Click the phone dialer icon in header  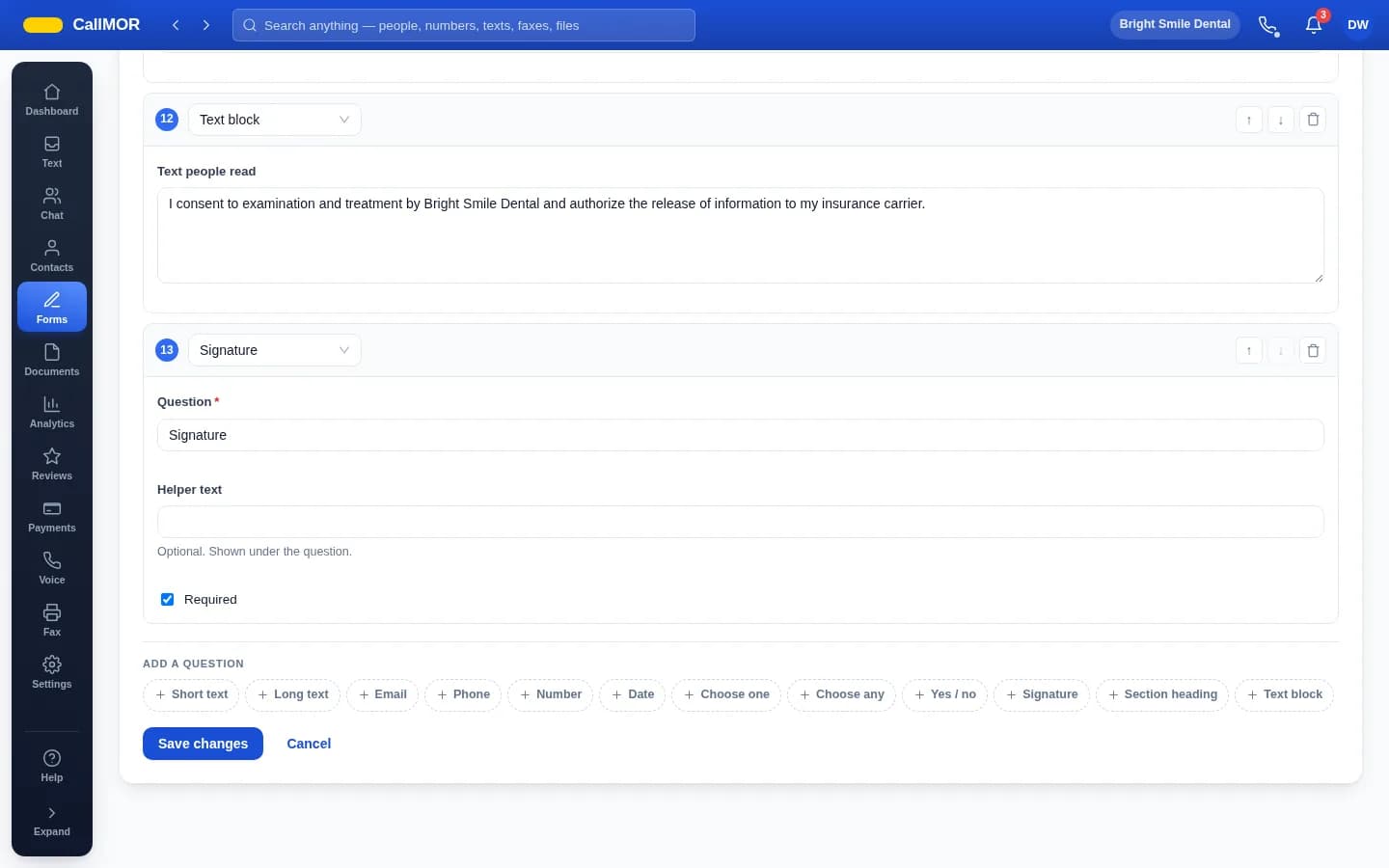(x=1268, y=25)
